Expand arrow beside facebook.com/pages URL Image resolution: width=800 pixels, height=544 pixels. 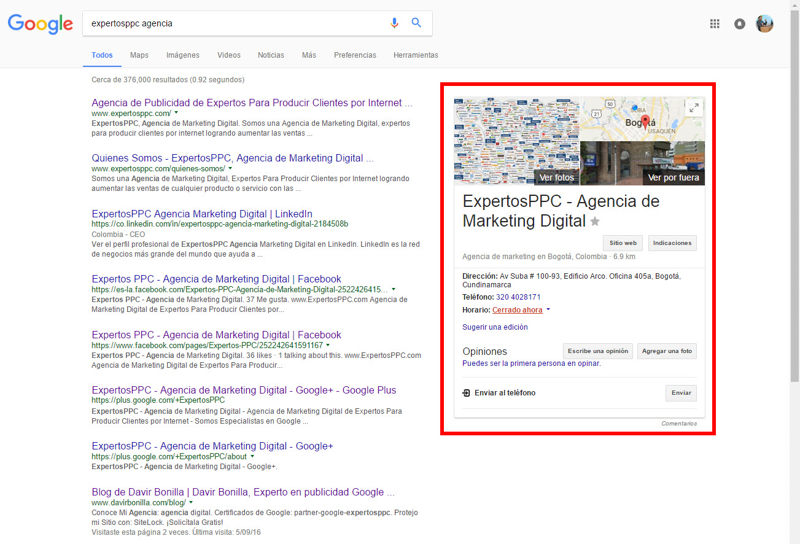click(328, 345)
